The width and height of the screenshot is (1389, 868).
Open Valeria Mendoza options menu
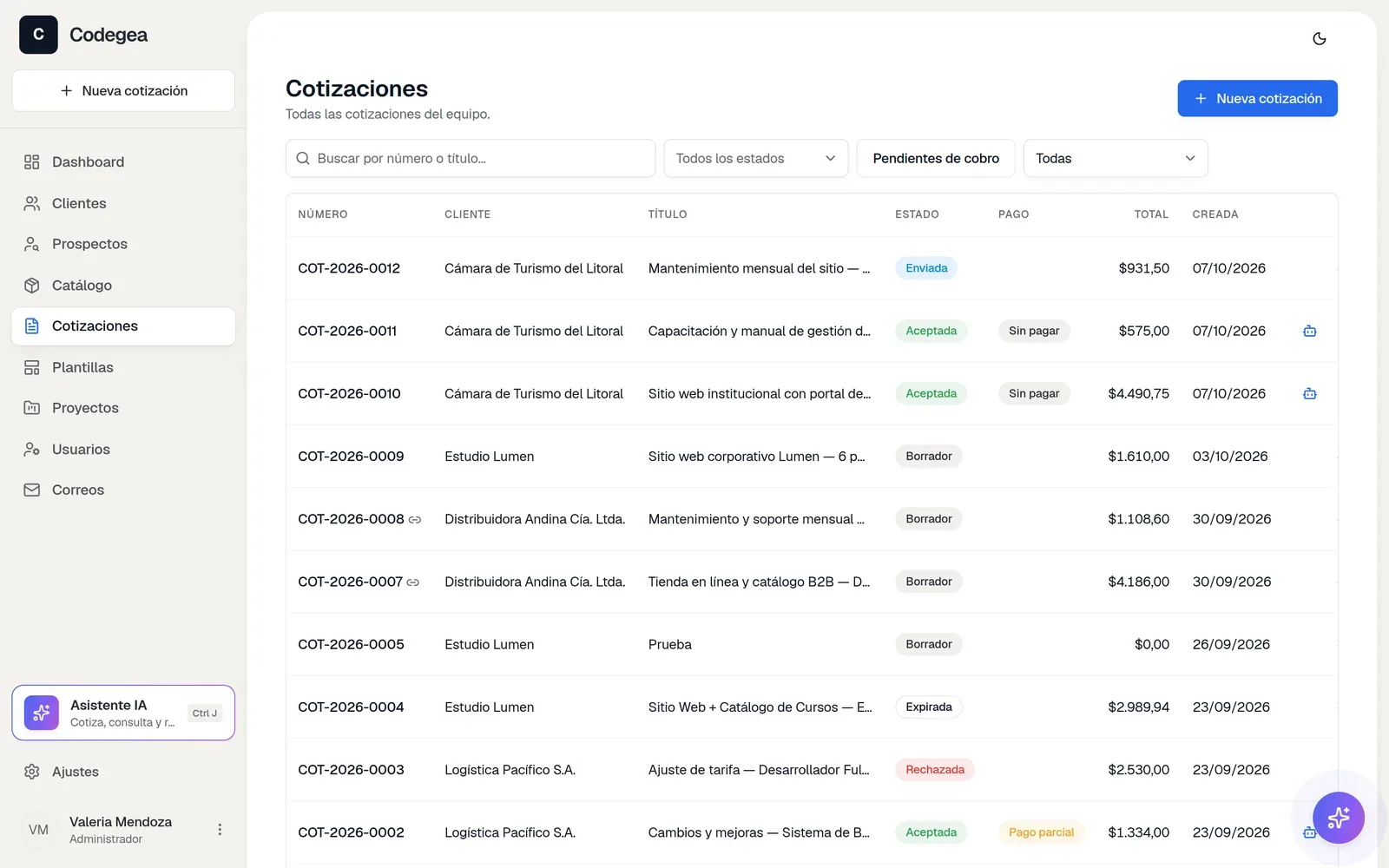tap(220, 830)
